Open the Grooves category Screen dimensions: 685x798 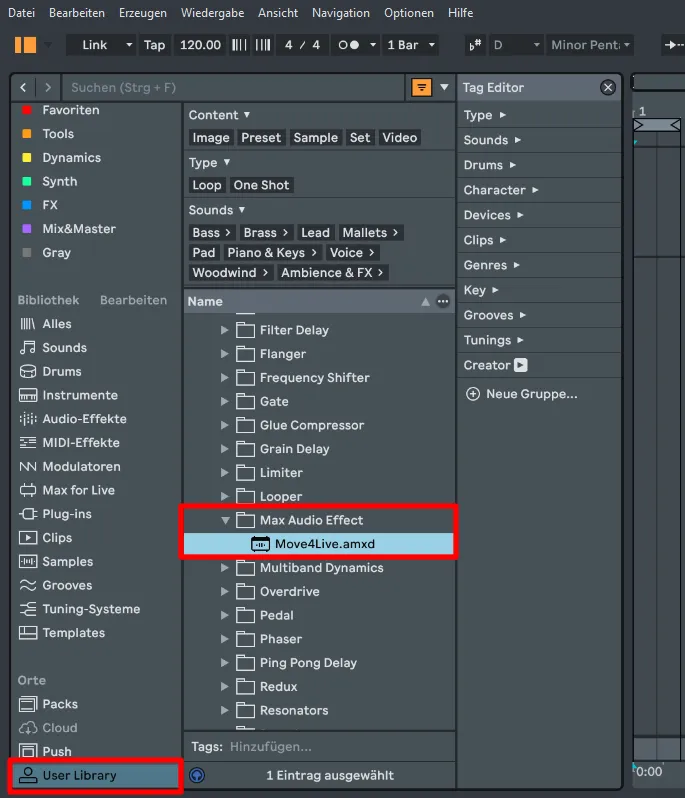[x=67, y=585]
